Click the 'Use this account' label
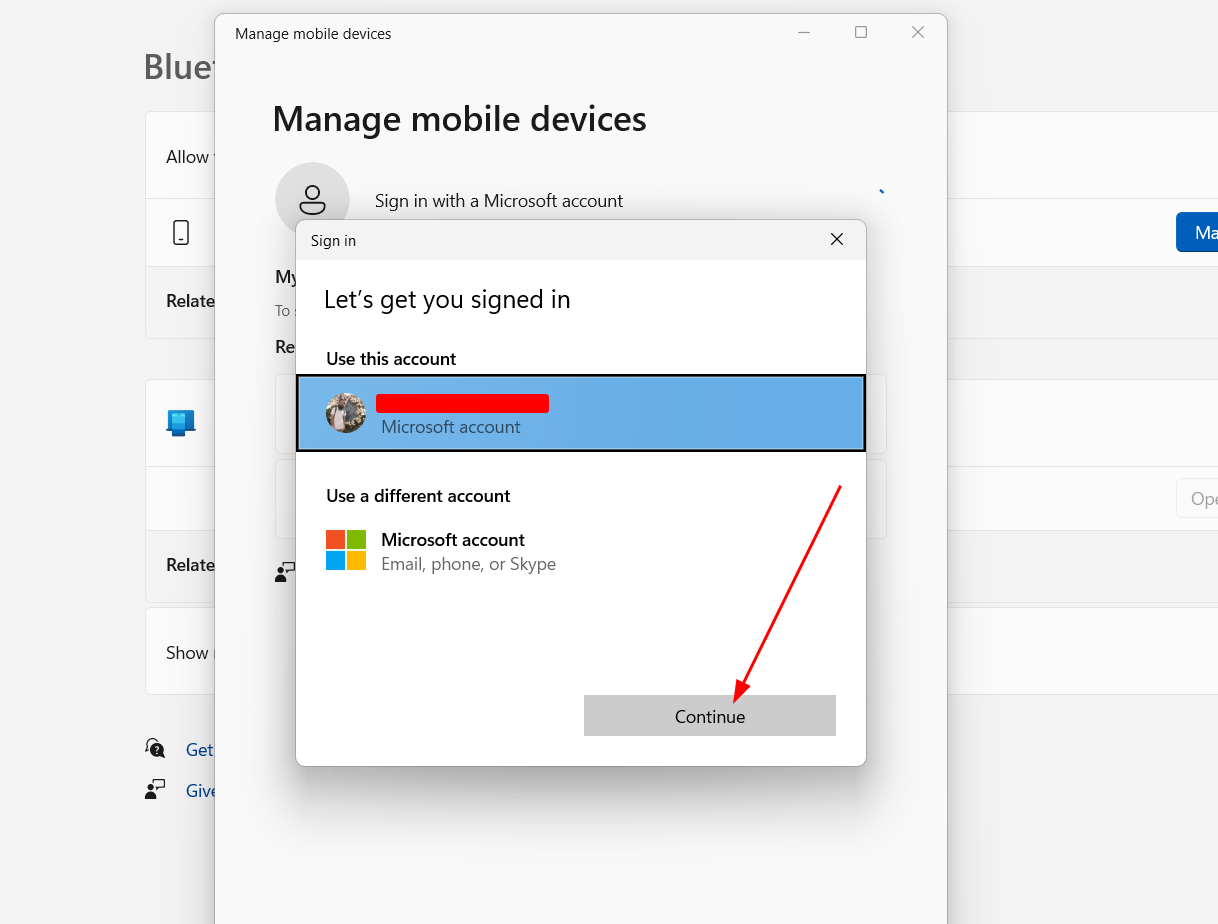1218x924 pixels. (x=391, y=359)
